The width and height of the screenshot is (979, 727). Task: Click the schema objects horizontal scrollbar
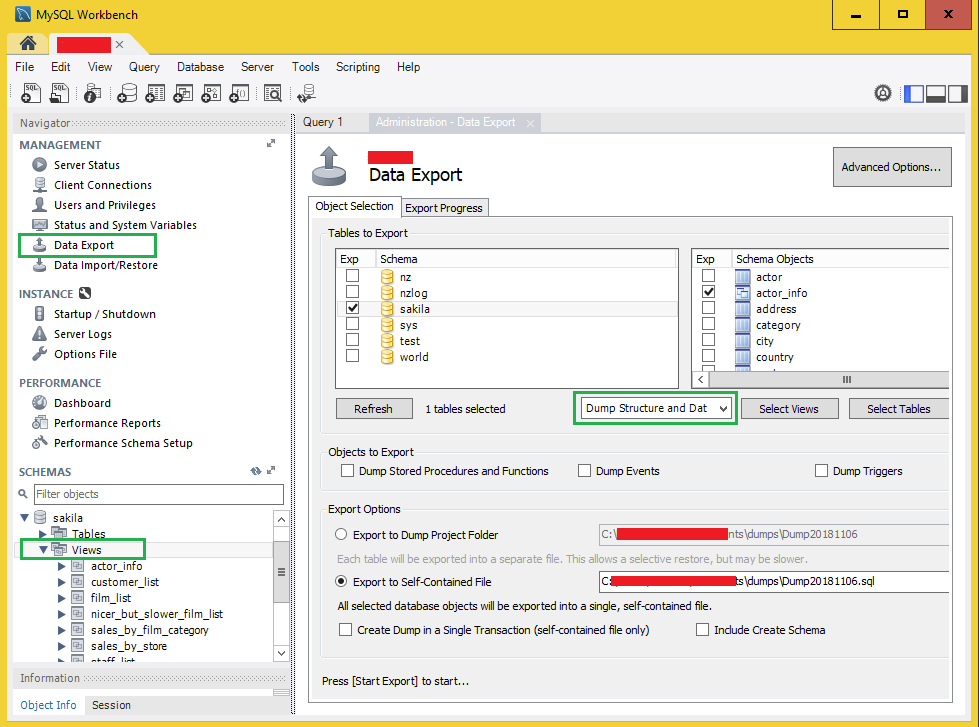tap(829, 379)
